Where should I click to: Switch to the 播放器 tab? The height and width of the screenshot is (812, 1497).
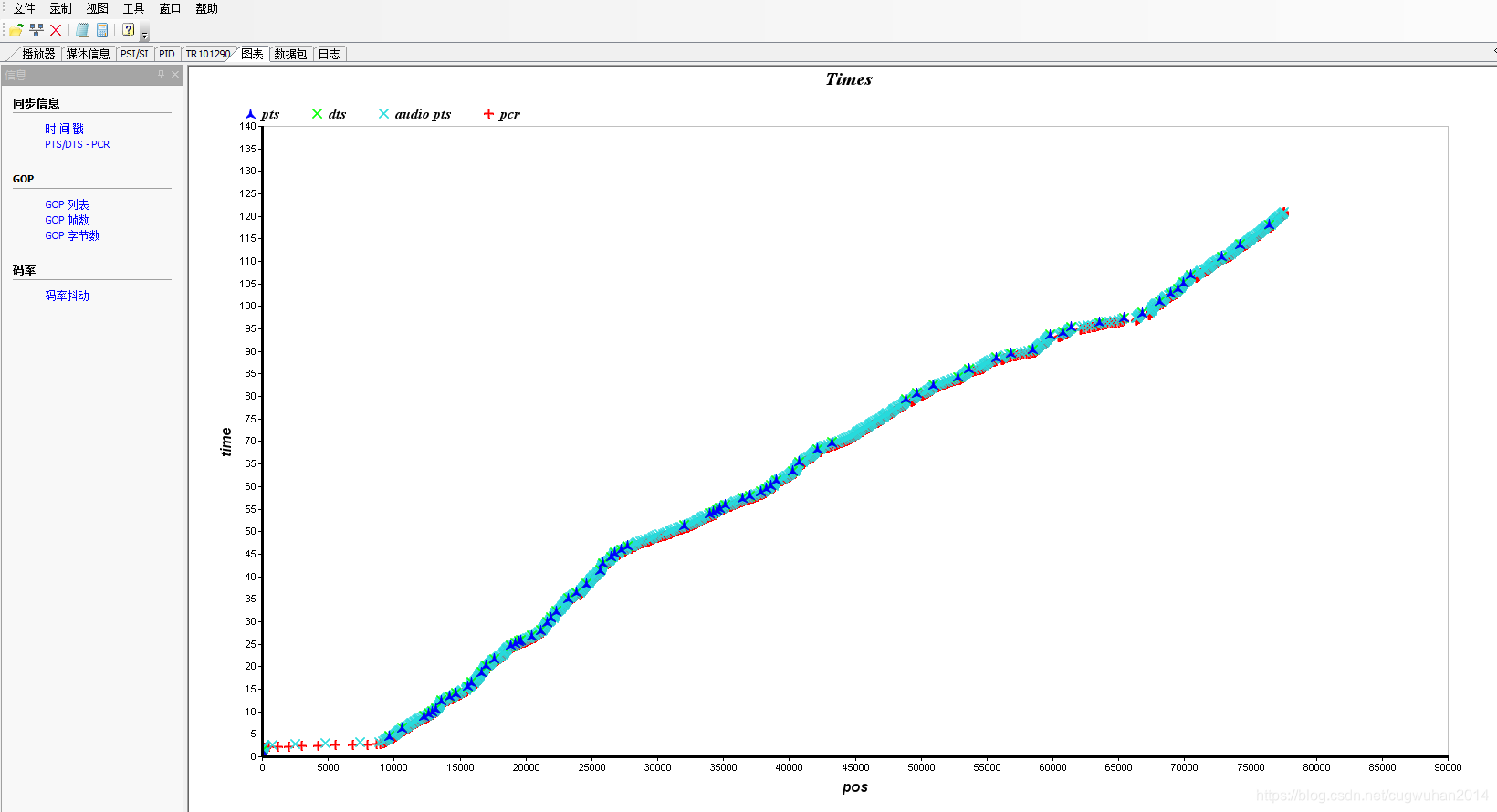(x=38, y=54)
